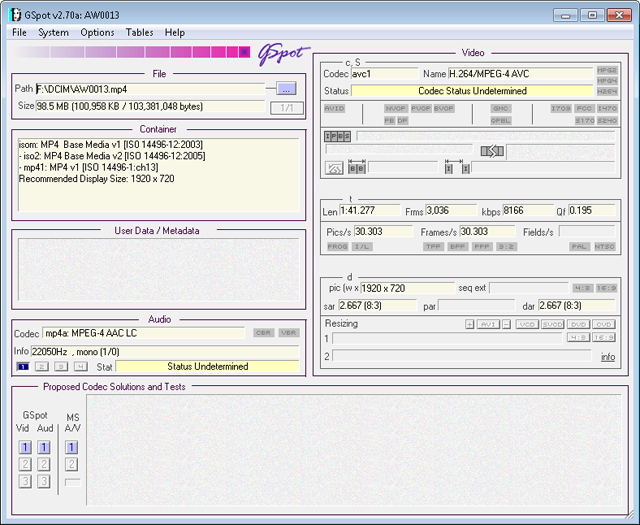Click the PAL standard badge
Viewport: 640px width, 525px height.
pyautogui.click(x=580, y=247)
